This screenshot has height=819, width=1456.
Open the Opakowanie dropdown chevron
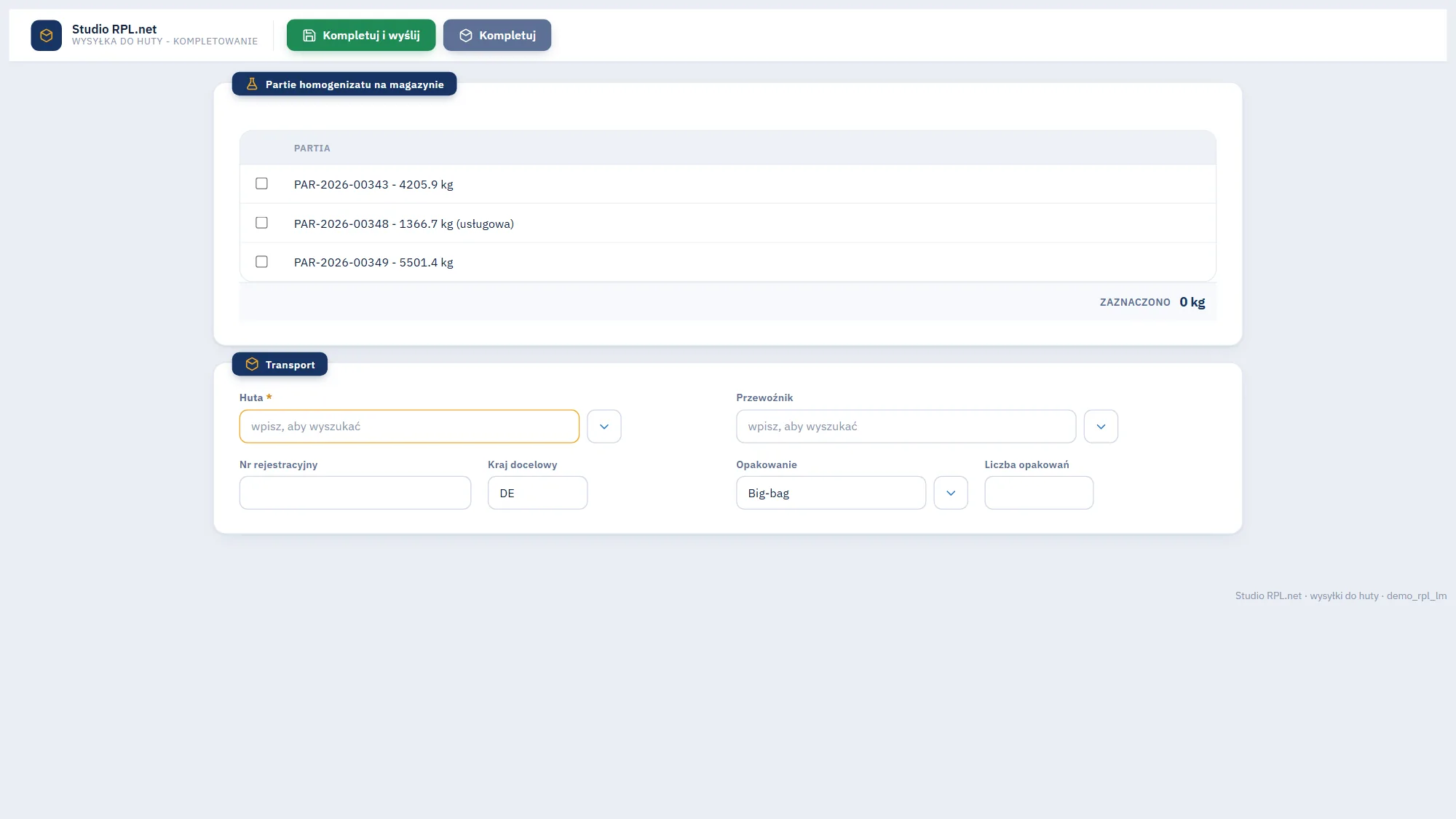click(x=951, y=493)
